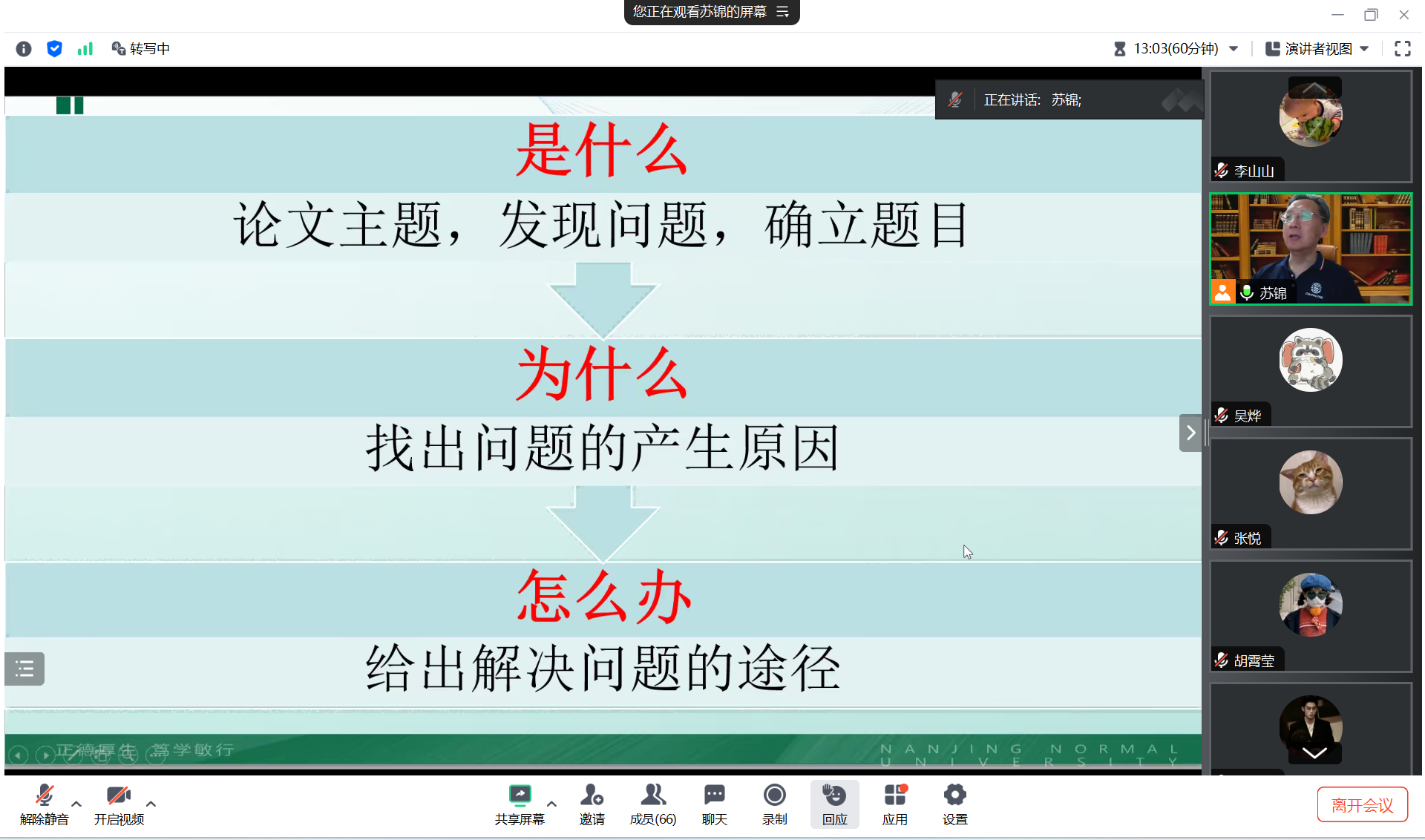Screen dimensions: 1425x840
Task: Expand audio options arrow beside 解除静音
Action: [76, 804]
